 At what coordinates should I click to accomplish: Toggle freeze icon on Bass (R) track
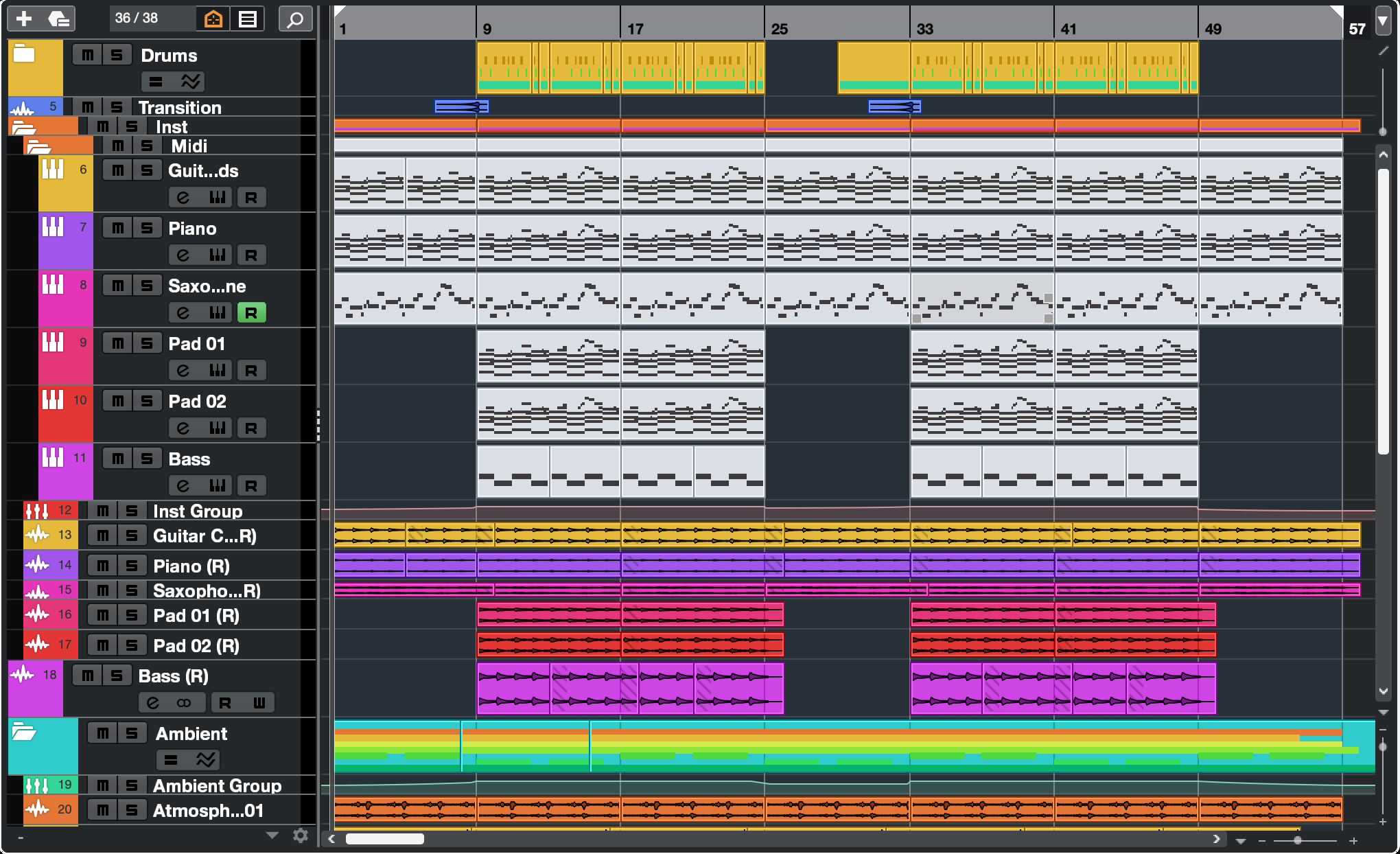184,703
